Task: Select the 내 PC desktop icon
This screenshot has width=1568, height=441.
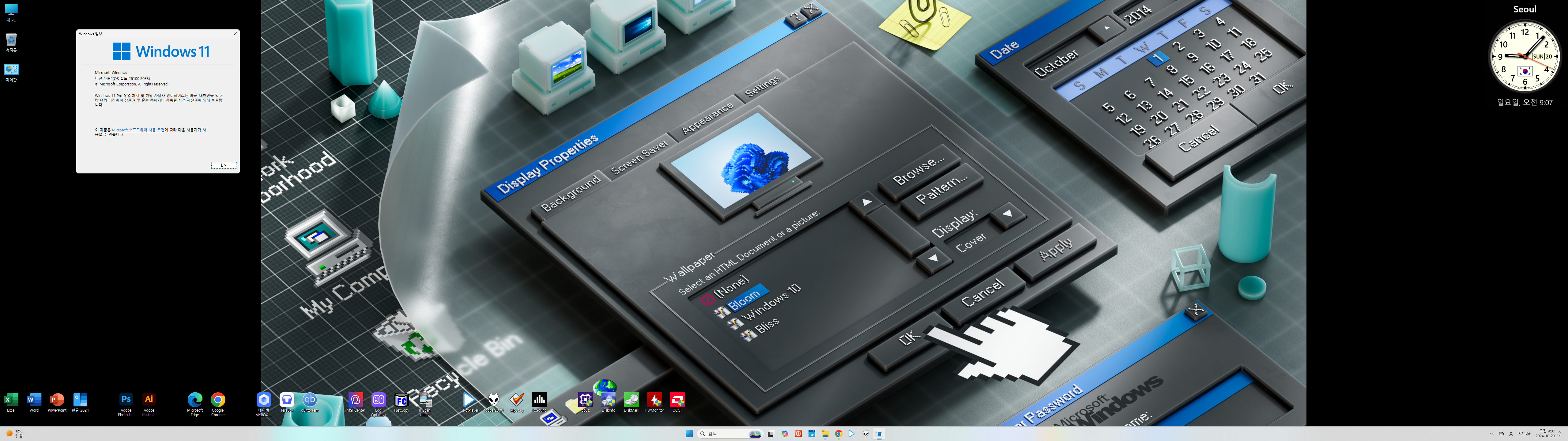Action: 11,12
